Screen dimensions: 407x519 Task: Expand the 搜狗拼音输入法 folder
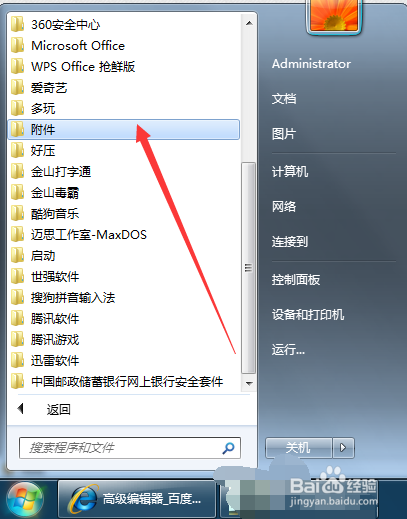pos(123,297)
